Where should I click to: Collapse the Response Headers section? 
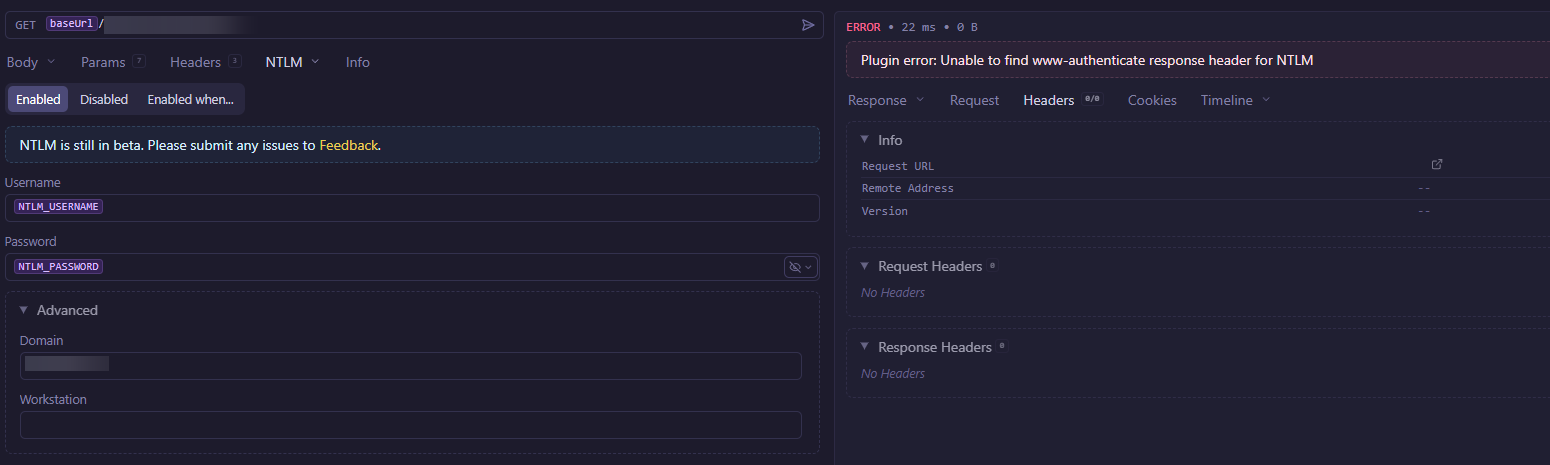[x=865, y=347]
